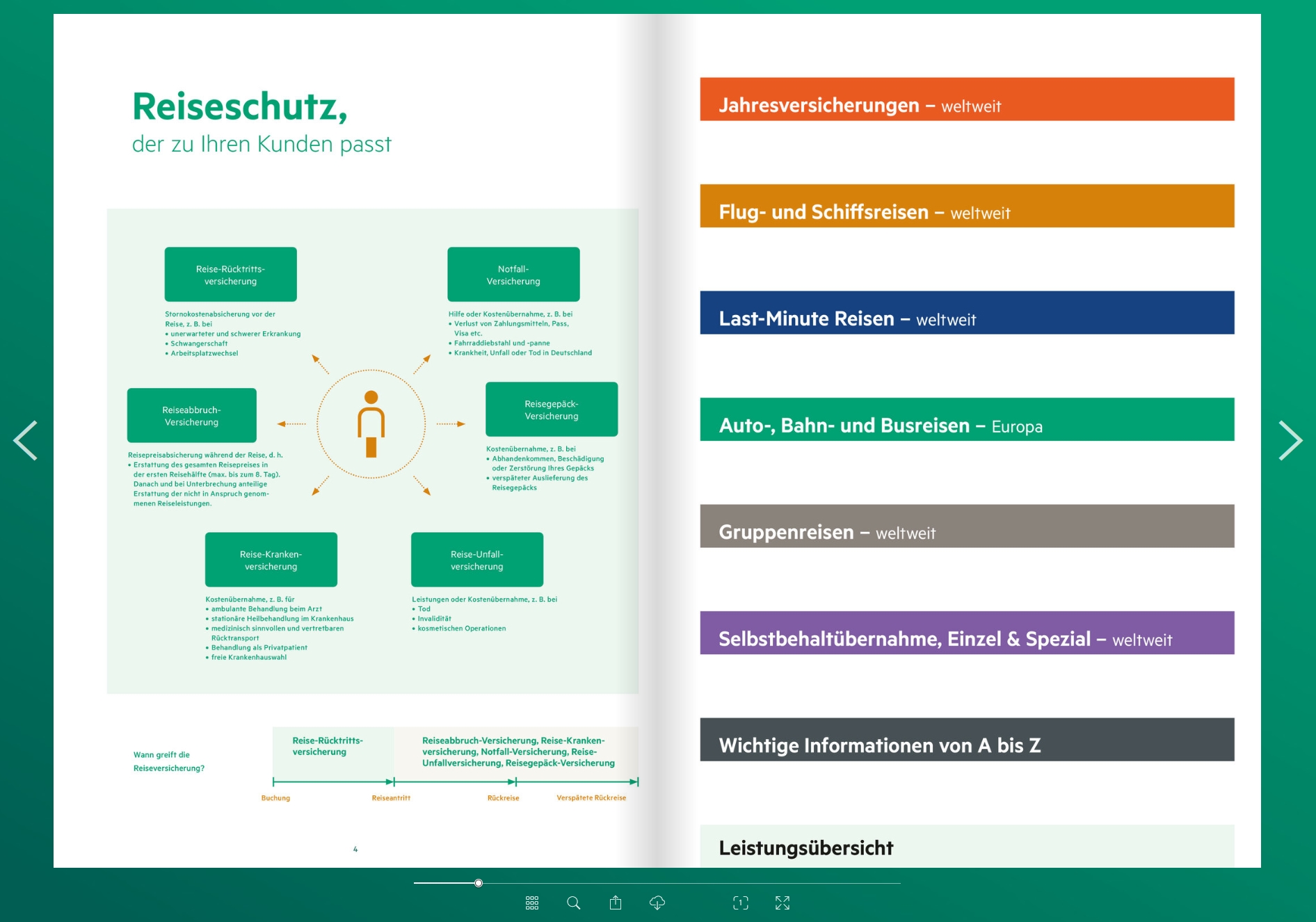1316x922 pixels.
Task: Open Selbstbehaltübernahme, Einzel & Spezial section
Action: tap(967, 633)
